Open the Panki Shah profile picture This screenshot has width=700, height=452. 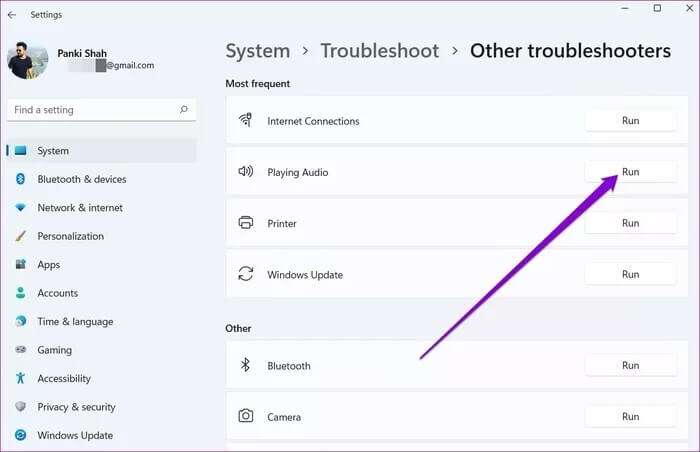pos(28,60)
